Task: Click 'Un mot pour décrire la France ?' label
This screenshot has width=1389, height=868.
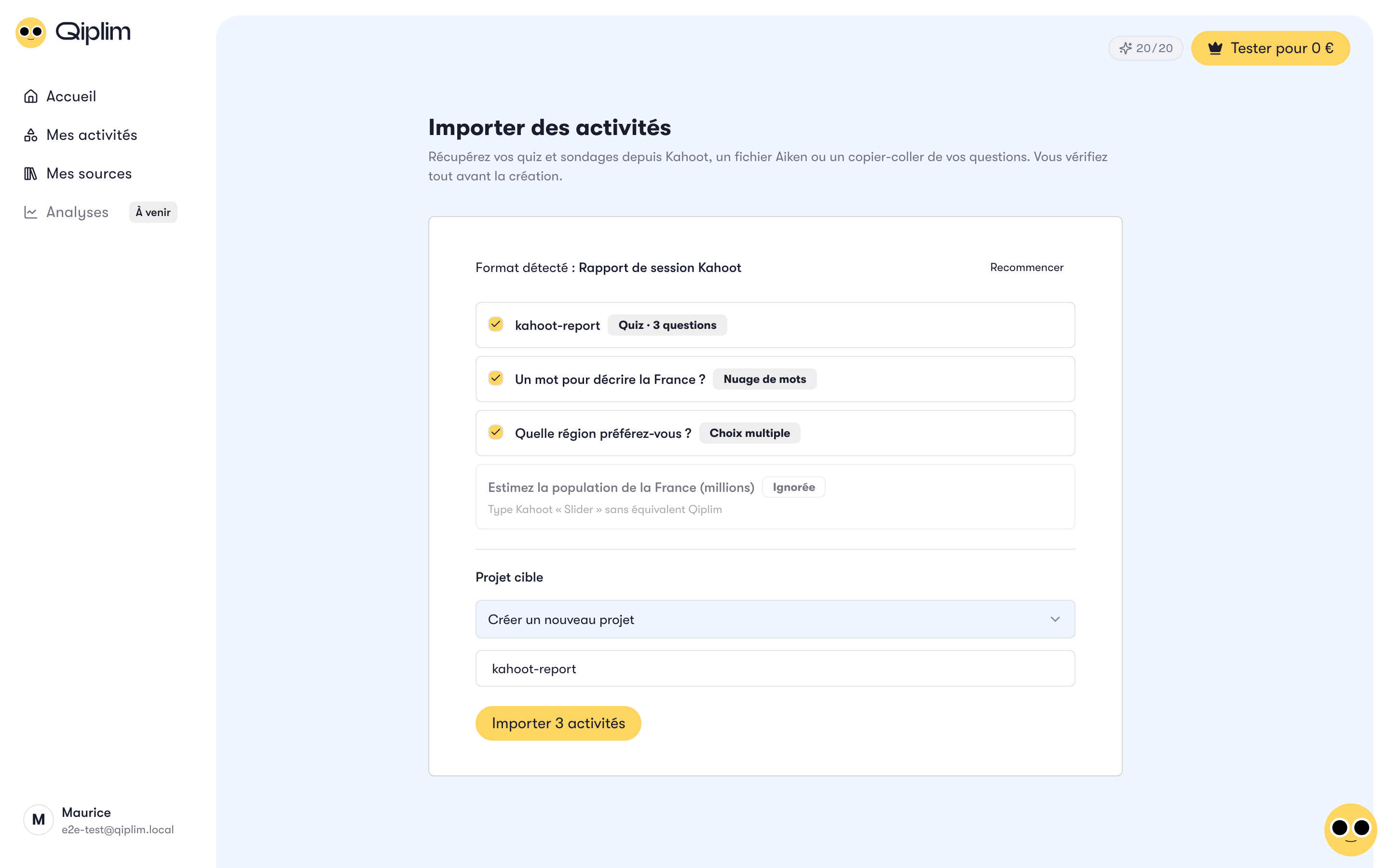Action: point(610,380)
